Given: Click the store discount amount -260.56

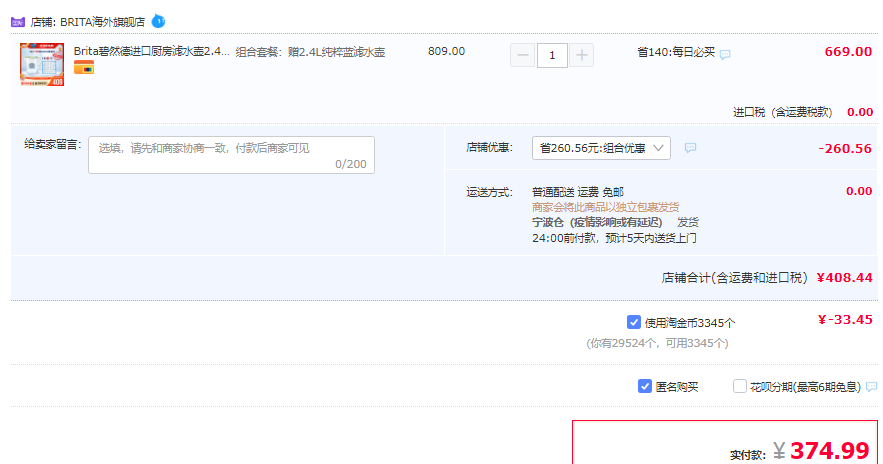Looking at the screenshot, I should pyautogui.click(x=845, y=149).
